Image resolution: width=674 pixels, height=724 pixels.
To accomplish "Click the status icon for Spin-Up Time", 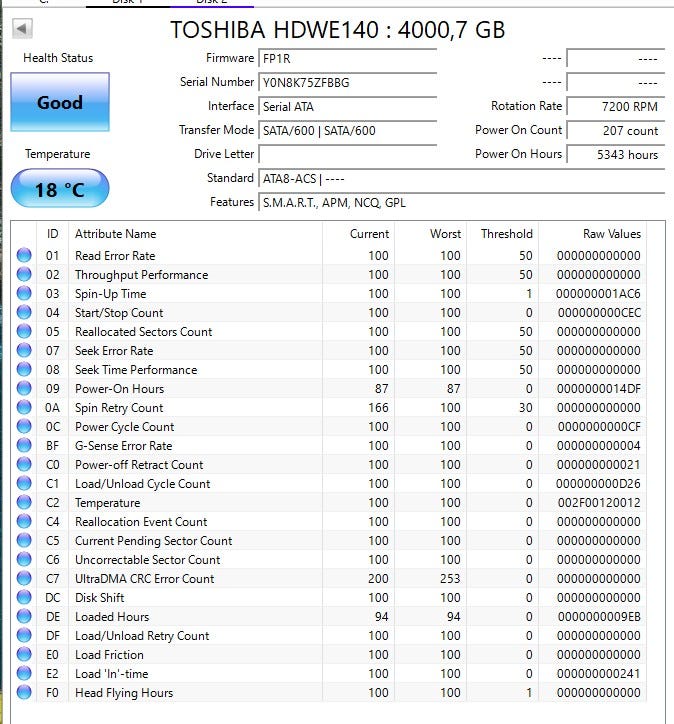I will [x=24, y=293].
